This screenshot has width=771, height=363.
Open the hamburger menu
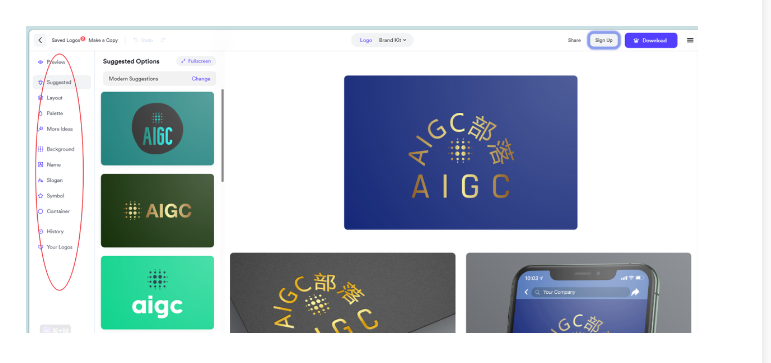tap(690, 40)
